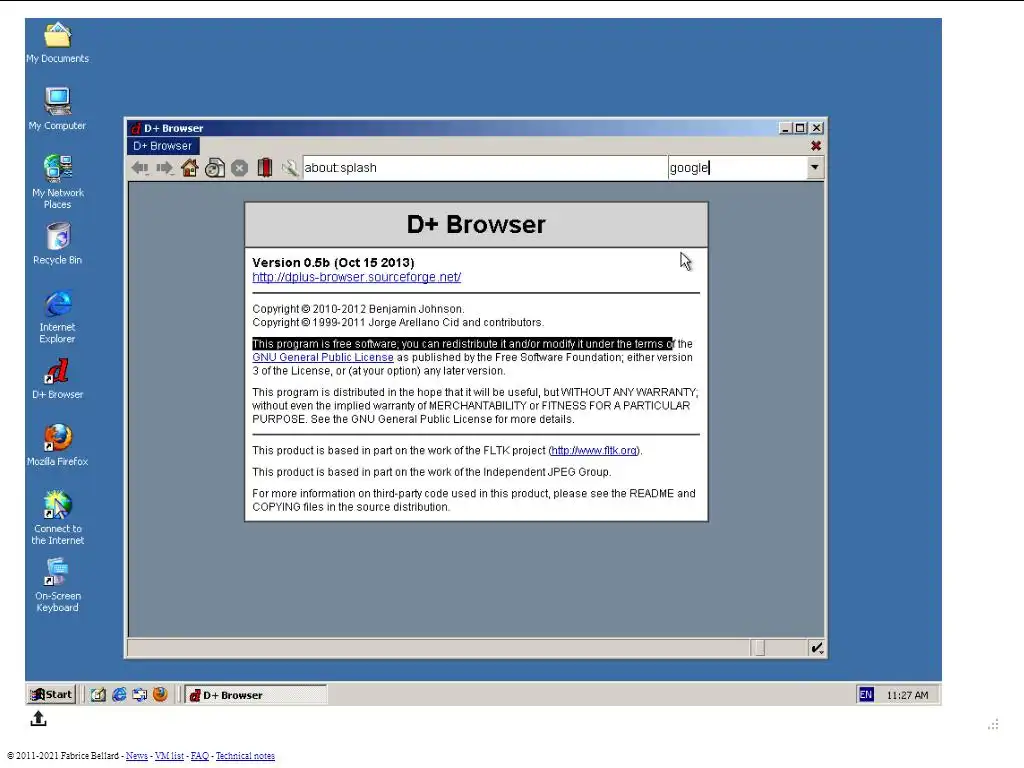Launch Mozilla Firefox desktop shortcut
This screenshot has height=768, width=1024.
pos(57,445)
